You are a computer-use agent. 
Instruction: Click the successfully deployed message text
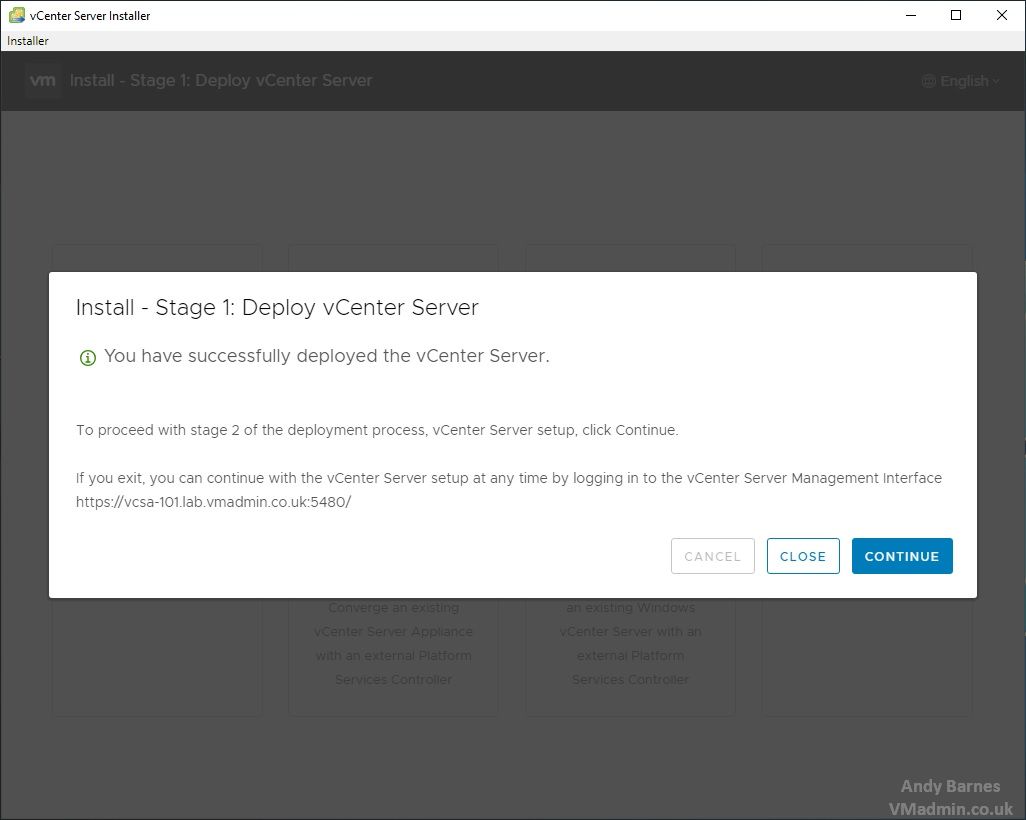[x=327, y=356]
